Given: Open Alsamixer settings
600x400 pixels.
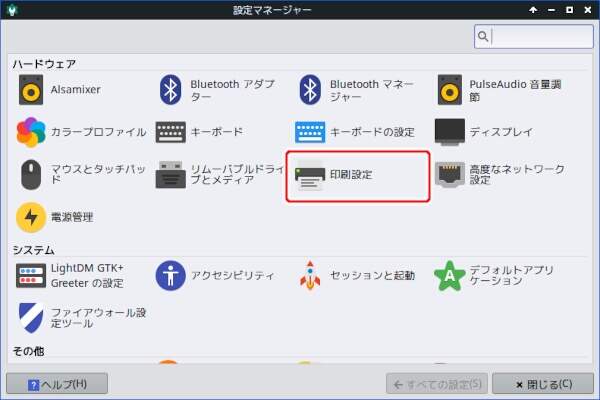Looking at the screenshot, I should point(60,90).
